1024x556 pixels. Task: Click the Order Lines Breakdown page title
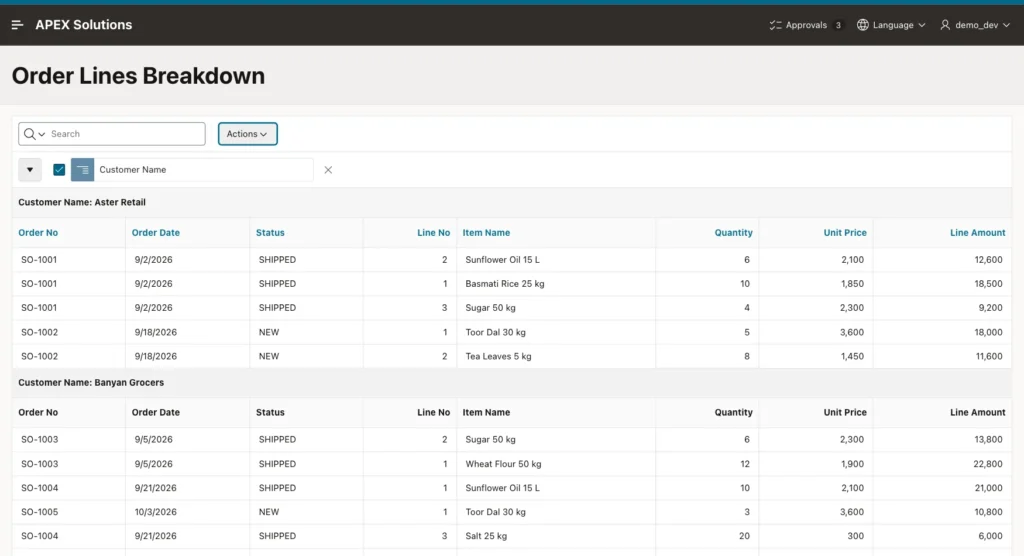coord(138,76)
